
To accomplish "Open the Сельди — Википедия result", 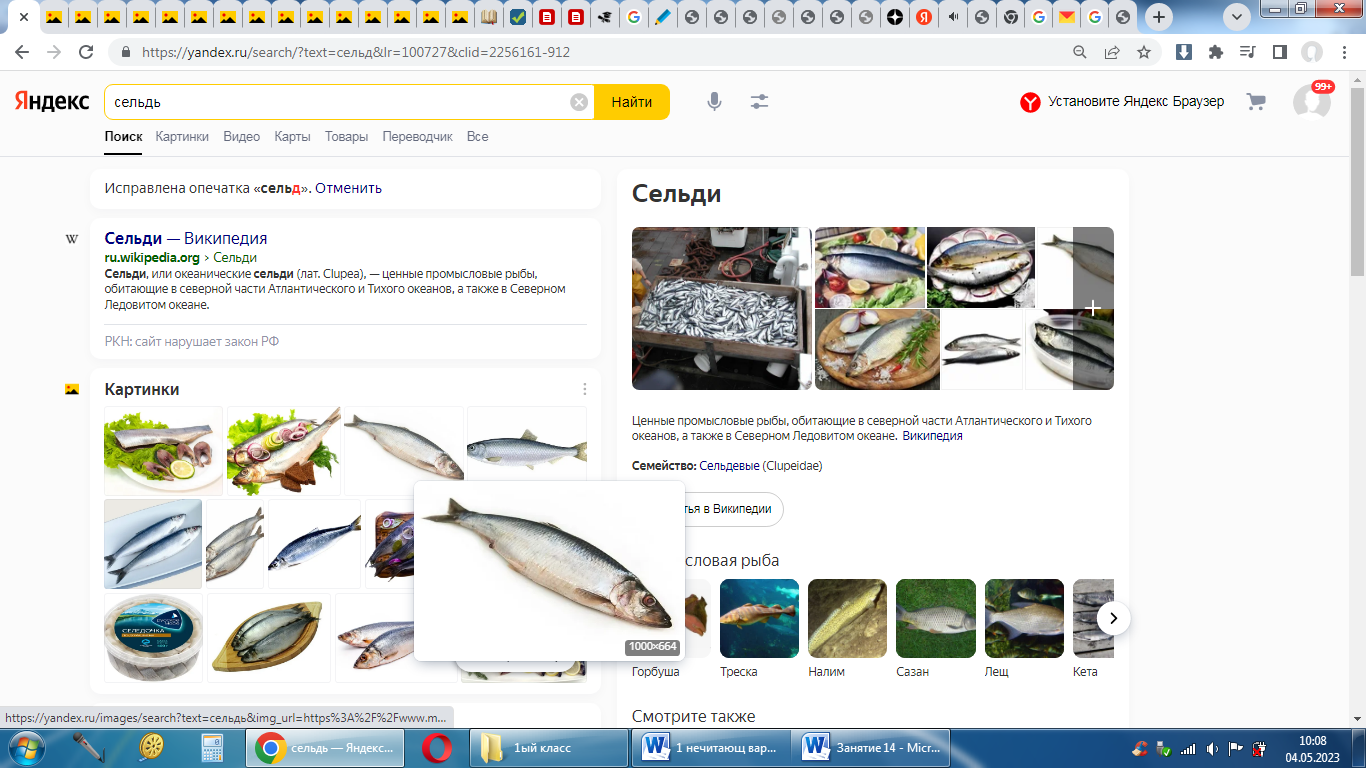I will (x=186, y=238).
